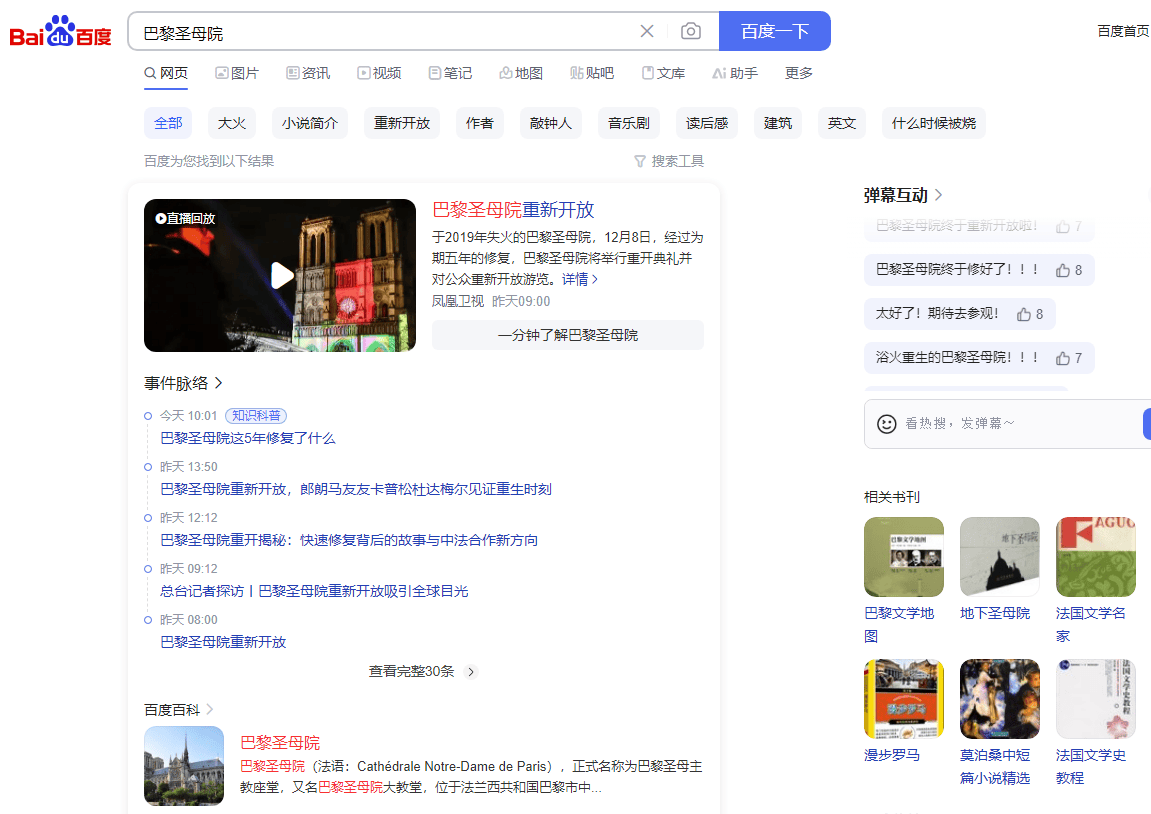Open the 巴黎圣母院重新开放 headline
1151x814 pixels.
[x=513, y=210]
